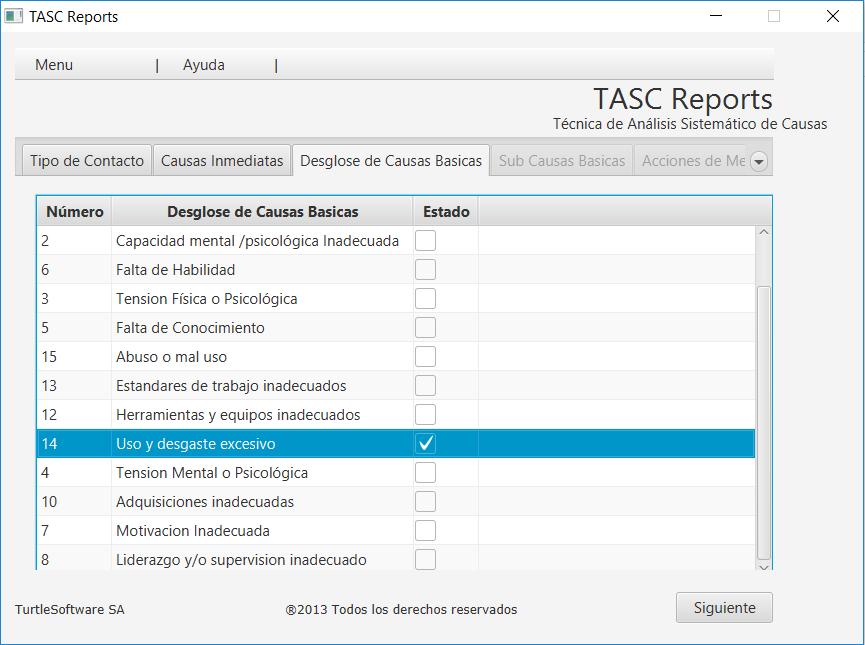Close the TASC Reports window

pos(832,16)
